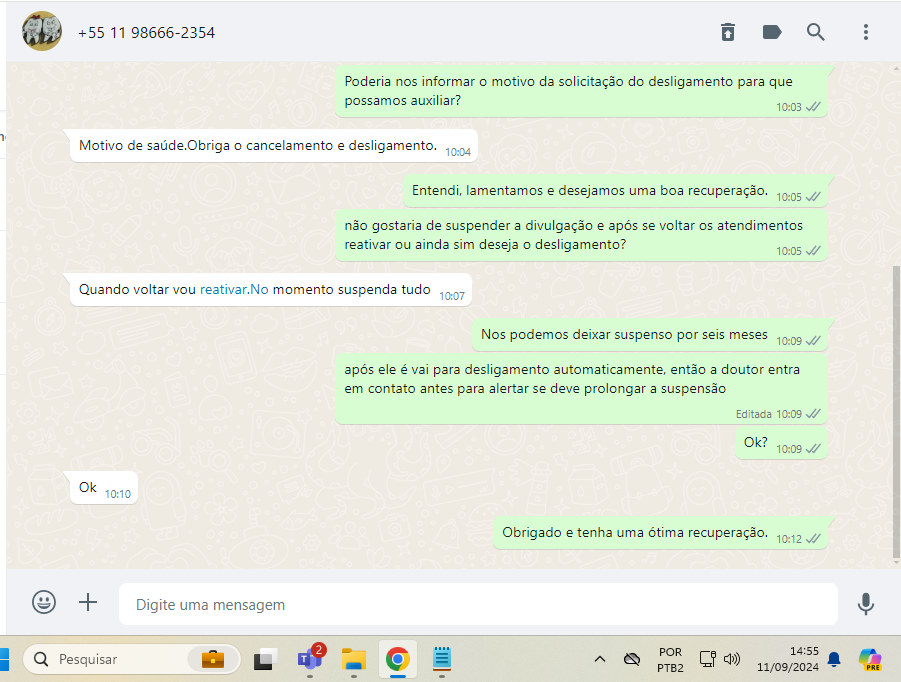Click the cloud sync-off tray icon

point(632,659)
